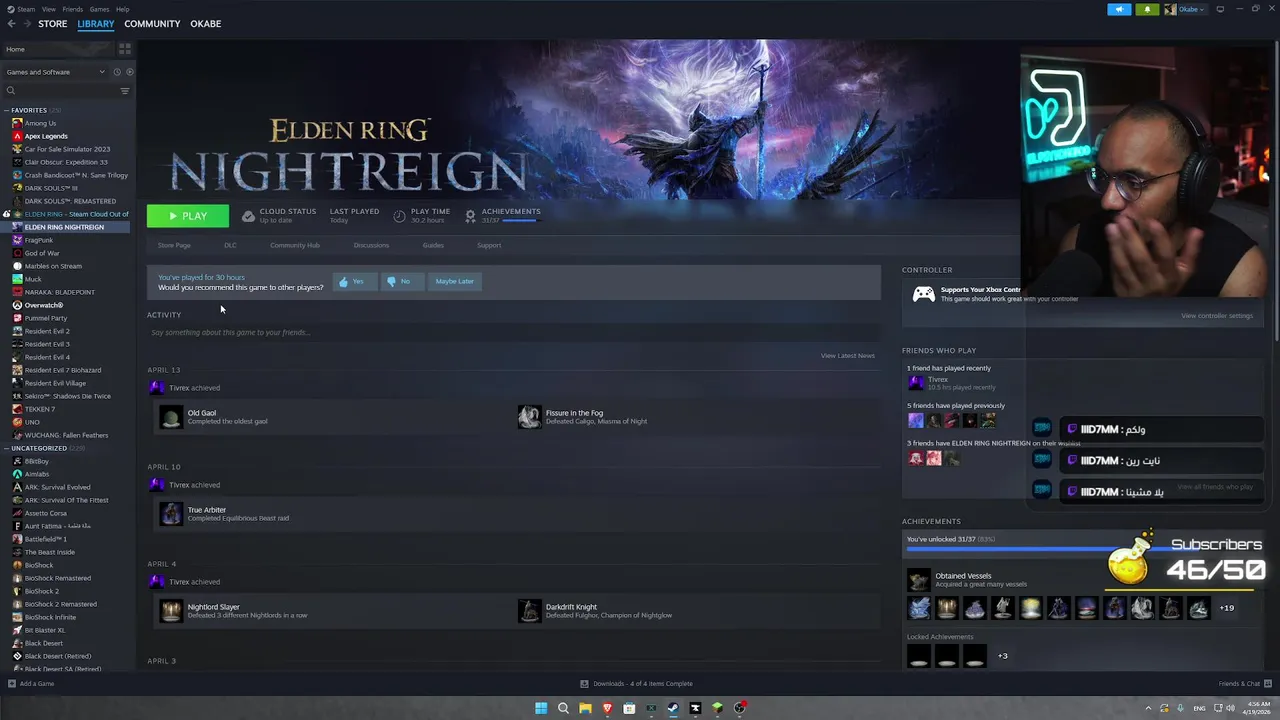Open View Latest News
This screenshot has height=720, width=1280.
pos(848,355)
